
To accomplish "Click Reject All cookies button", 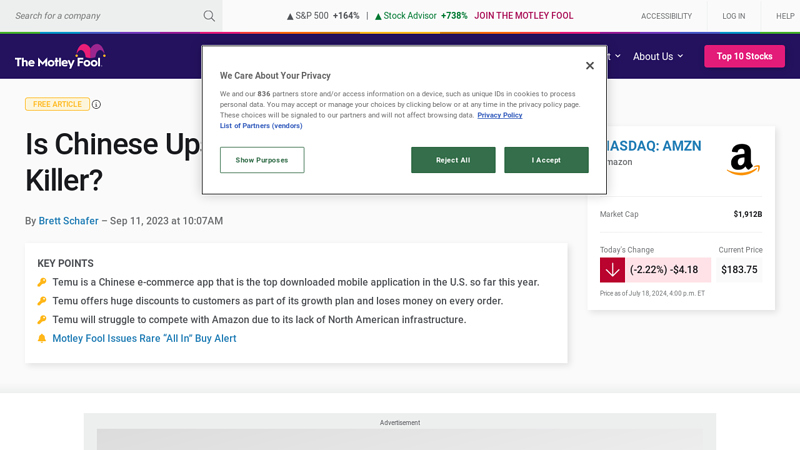I will (453, 160).
